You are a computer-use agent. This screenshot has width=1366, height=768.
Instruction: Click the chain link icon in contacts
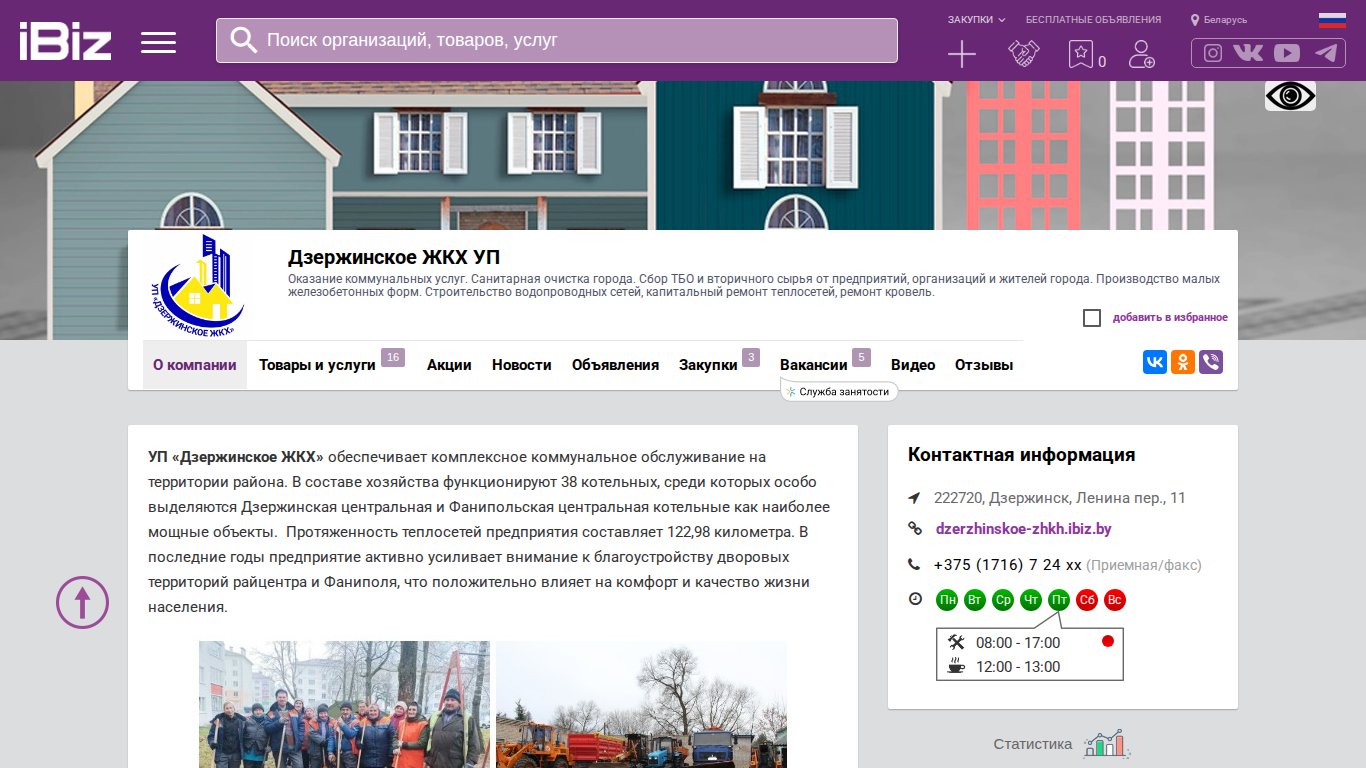(914, 529)
